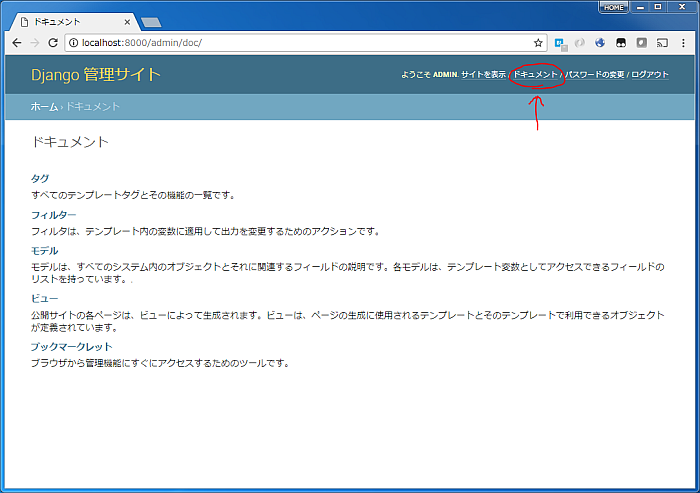Reload the page with the refresh icon

pos(53,43)
